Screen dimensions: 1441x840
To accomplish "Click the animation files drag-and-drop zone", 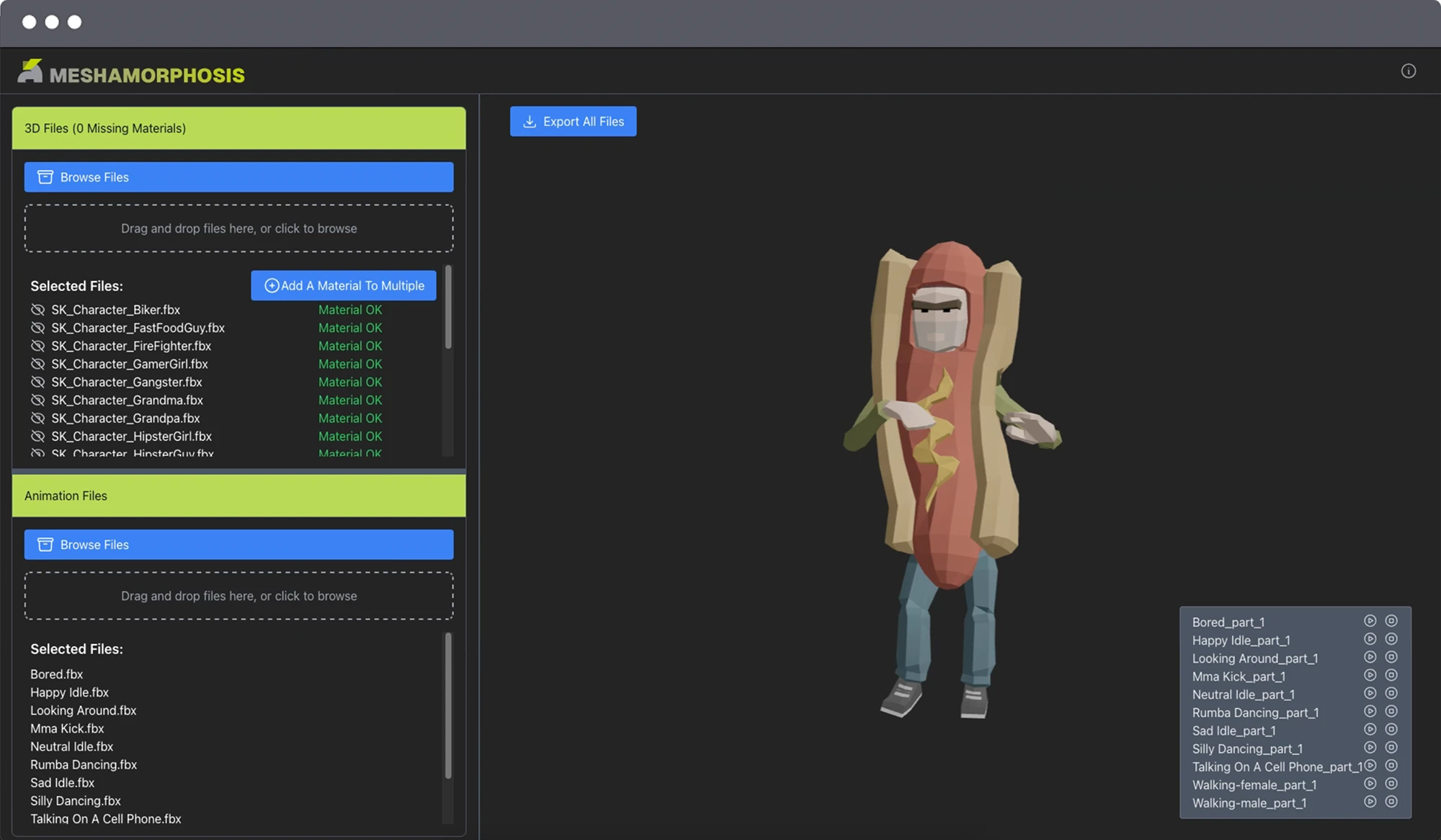I will (238, 596).
